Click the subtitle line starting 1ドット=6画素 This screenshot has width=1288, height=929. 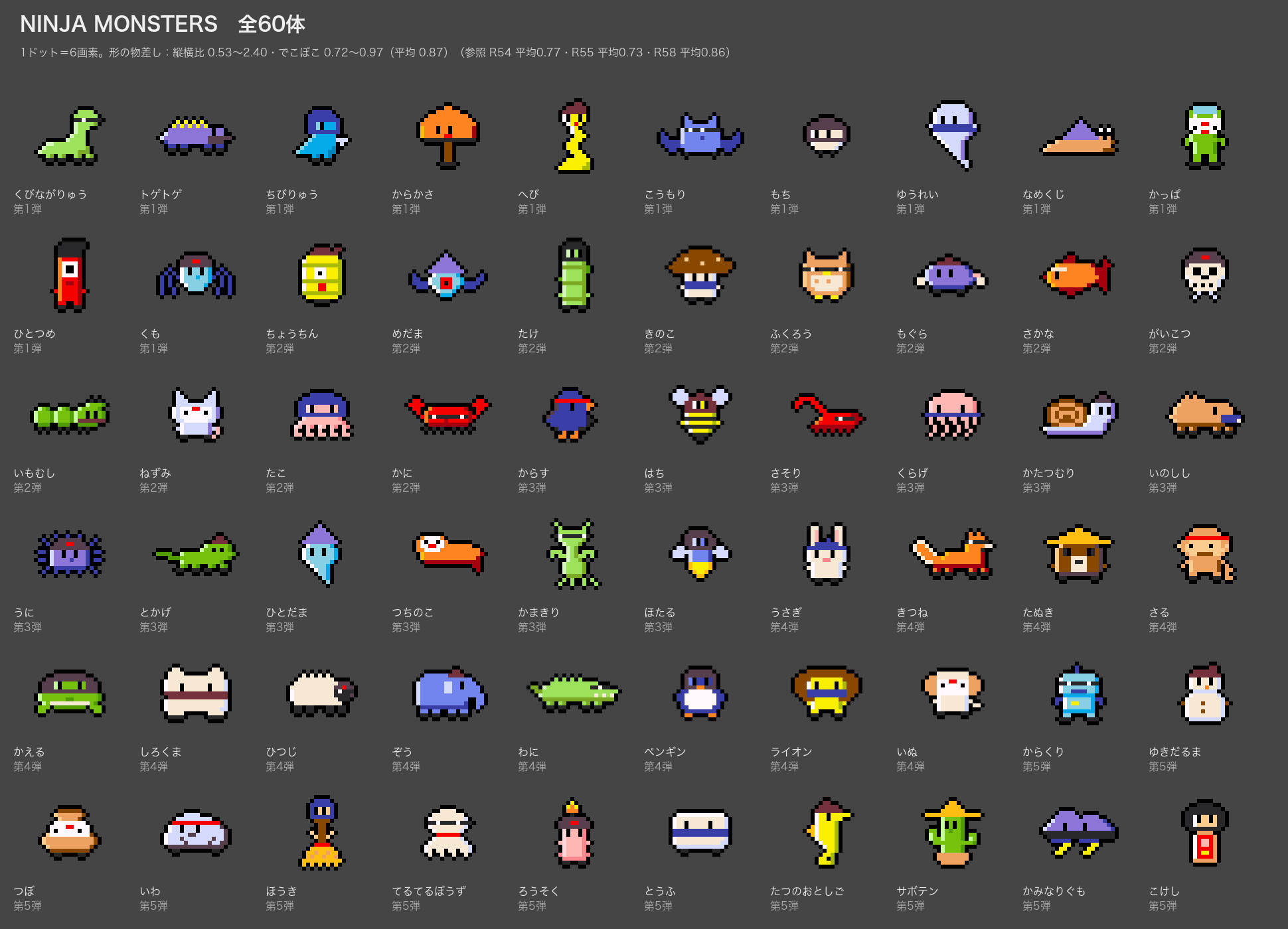(375, 52)
